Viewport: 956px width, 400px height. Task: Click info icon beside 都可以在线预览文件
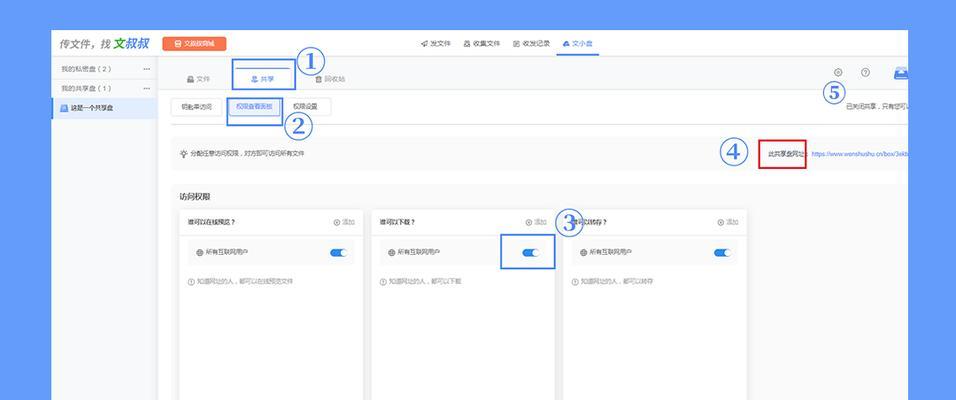point(191,282)
